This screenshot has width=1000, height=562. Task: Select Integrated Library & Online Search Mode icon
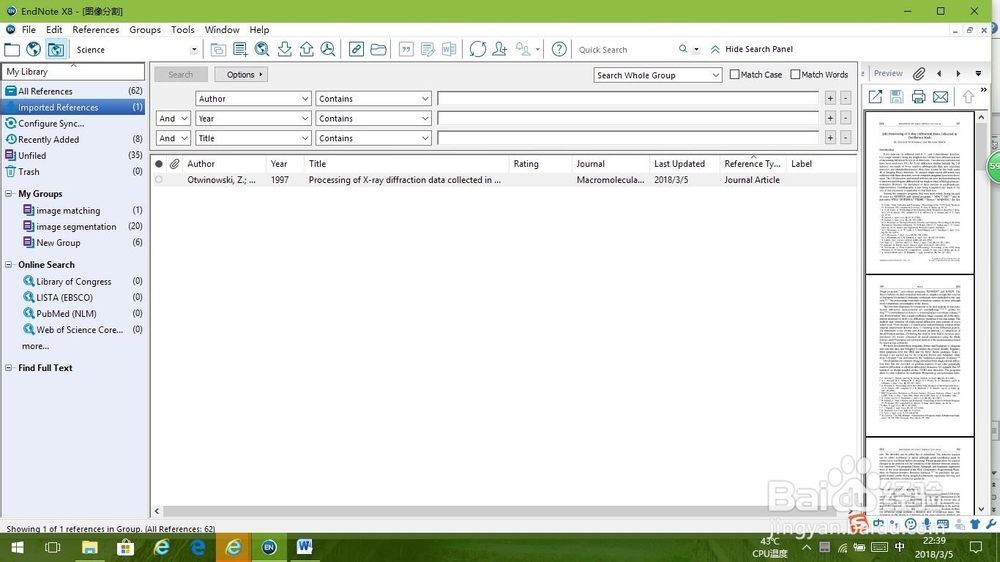click(55, 49)
